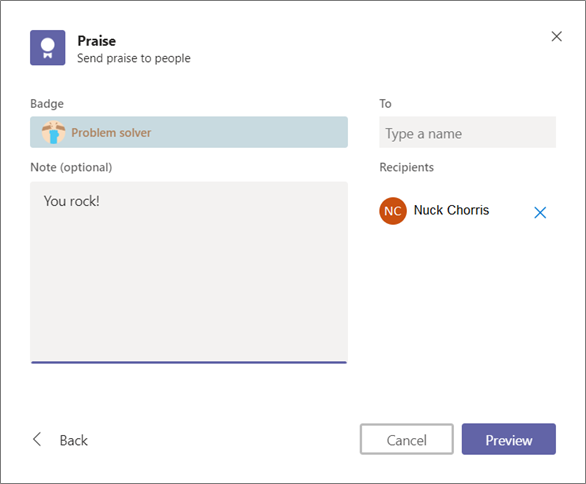Remove recipient Nuck Chorris
The height and width of the screenshot is (484, 586).
click(540, 212)
